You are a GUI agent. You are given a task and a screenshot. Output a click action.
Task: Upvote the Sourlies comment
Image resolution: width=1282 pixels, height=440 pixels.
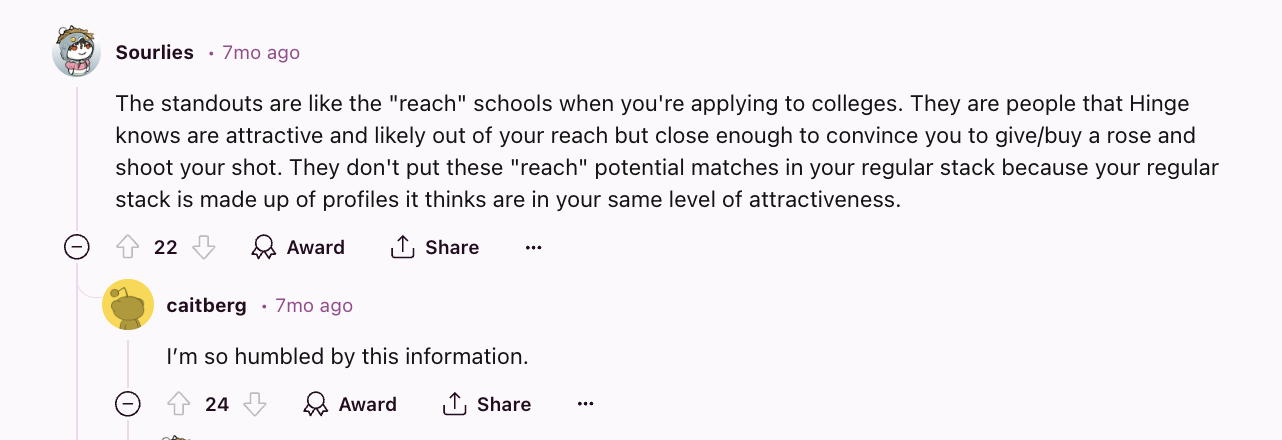pos(128,247)
